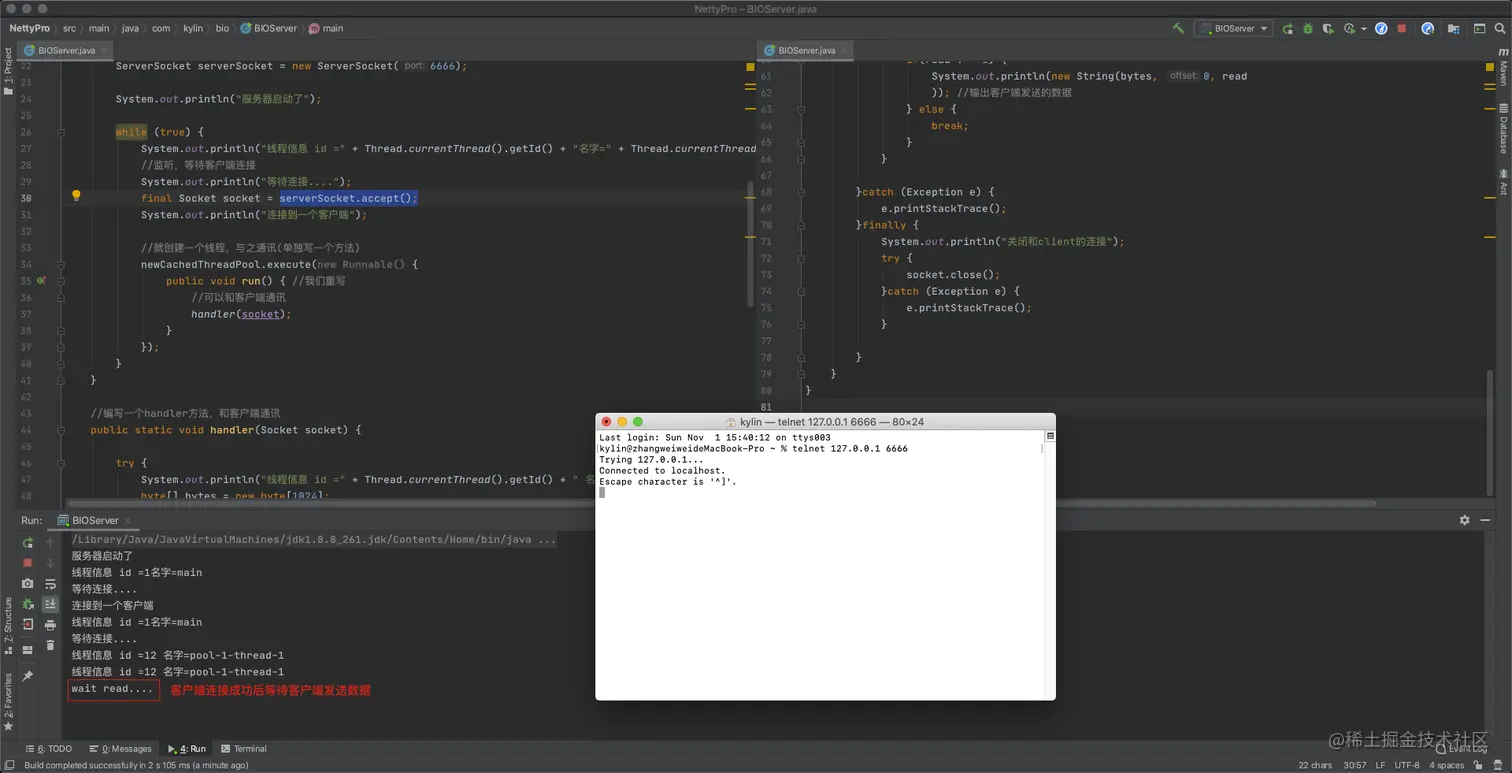Click the 4: Run bottom tab
This screenshot has height=773, width=1512.
tap(187, 748)
